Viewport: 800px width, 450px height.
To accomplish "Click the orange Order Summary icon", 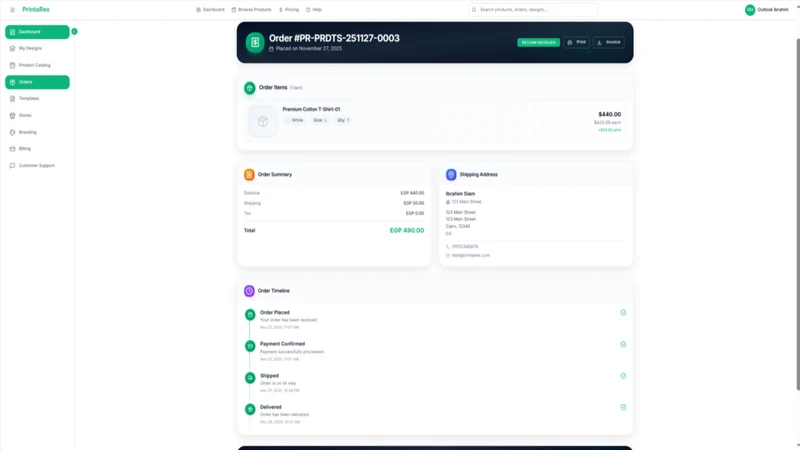I will (x=249, y=174).
